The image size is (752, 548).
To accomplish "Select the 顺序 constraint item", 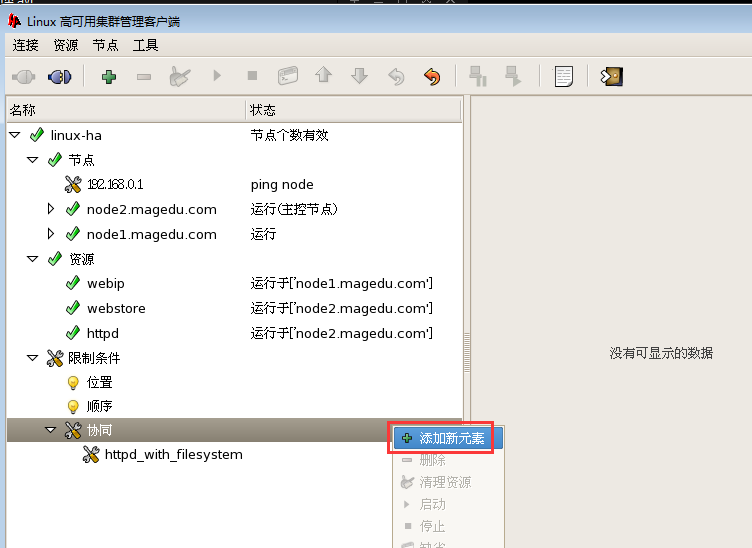I will point(99,406).
